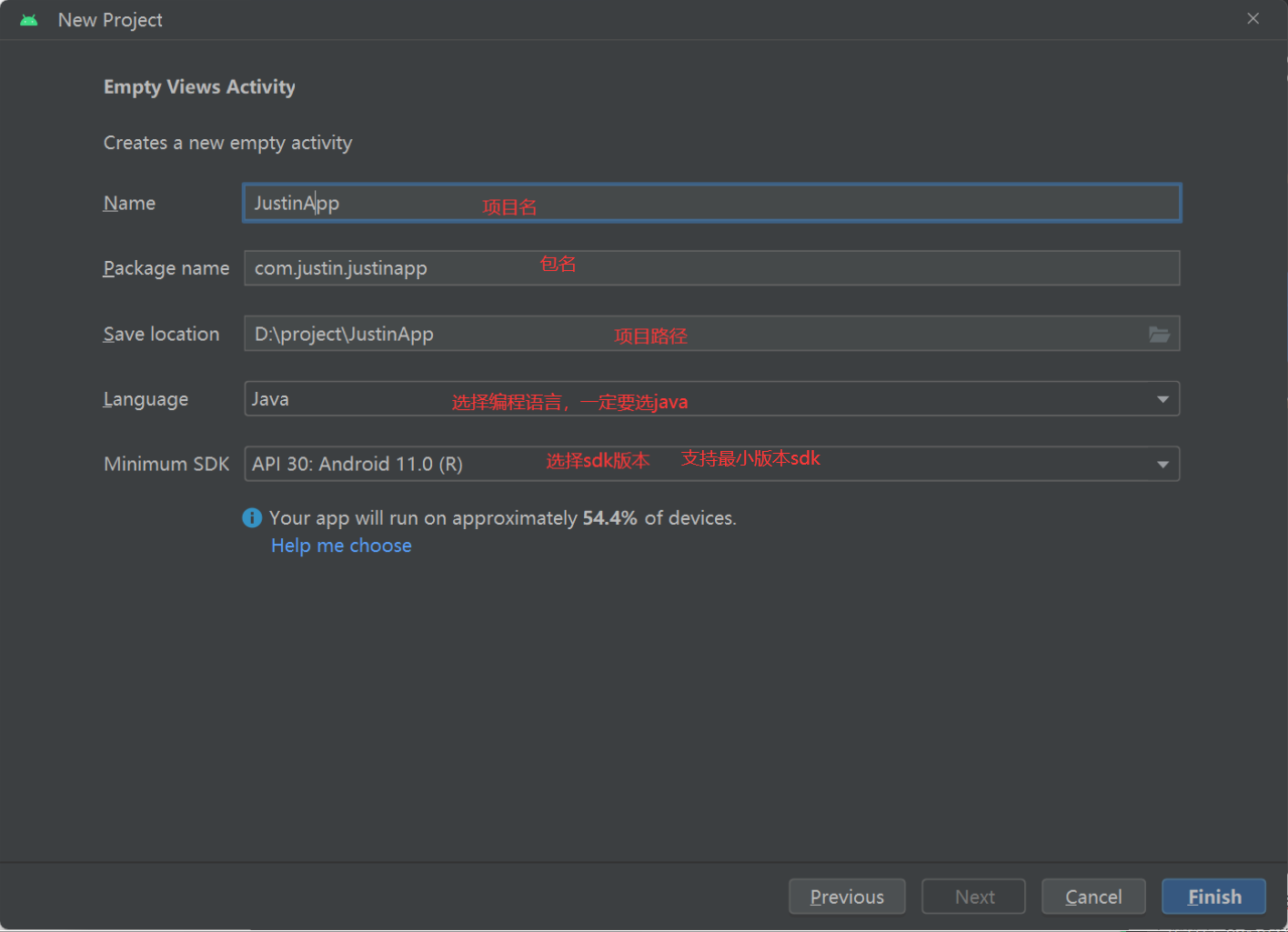Click the blue info icon beside device coverage
The width and height of the screenshot is (1288, 932).
(x=252, y=518)
